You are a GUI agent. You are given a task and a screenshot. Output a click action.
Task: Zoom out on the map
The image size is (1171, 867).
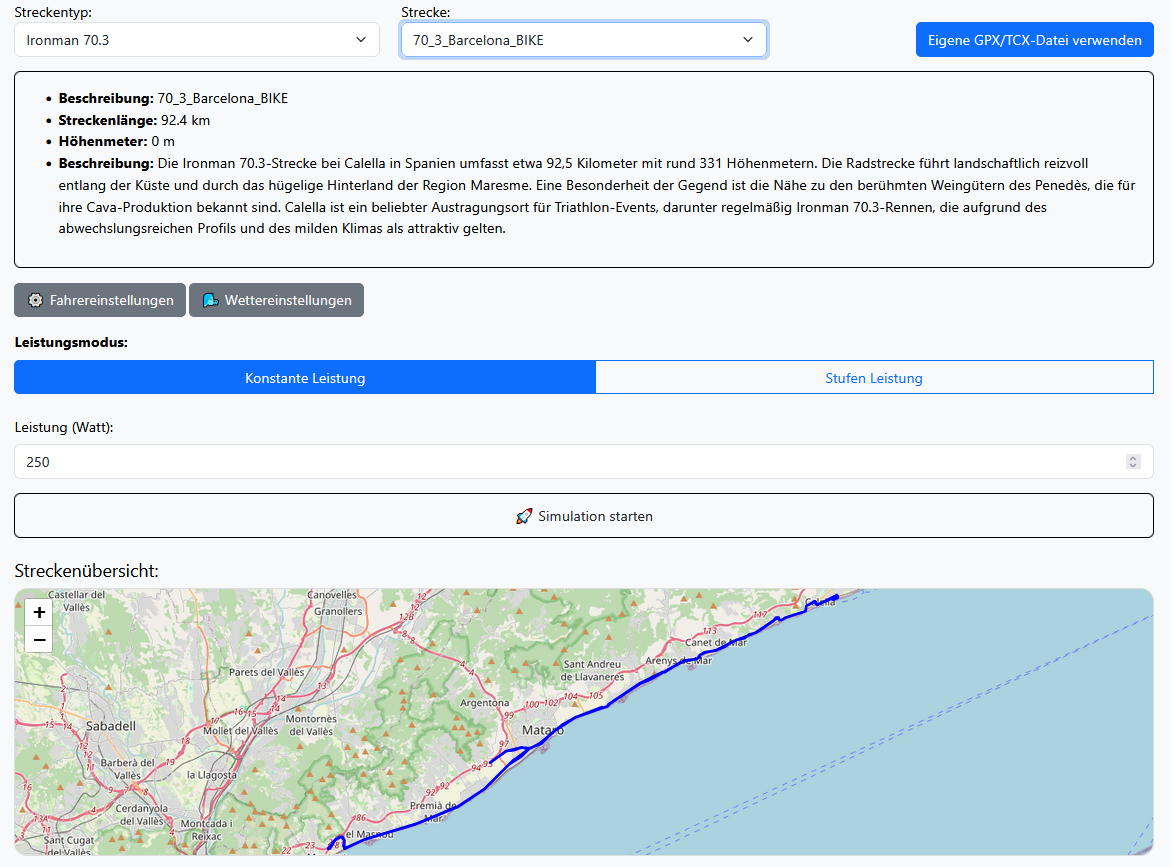pos(40,640)
